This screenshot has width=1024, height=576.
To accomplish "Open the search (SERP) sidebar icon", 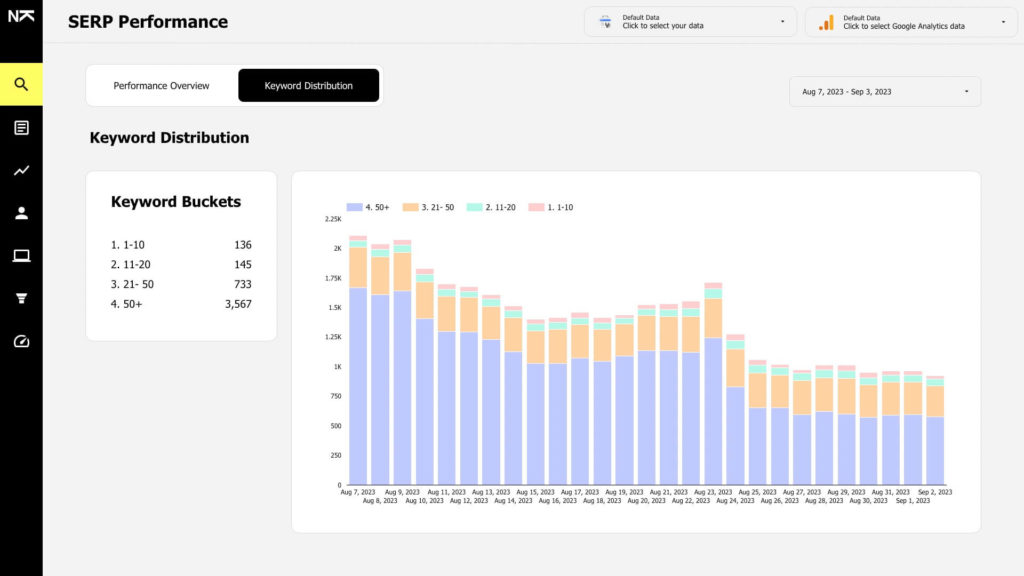I will [21, 84].
